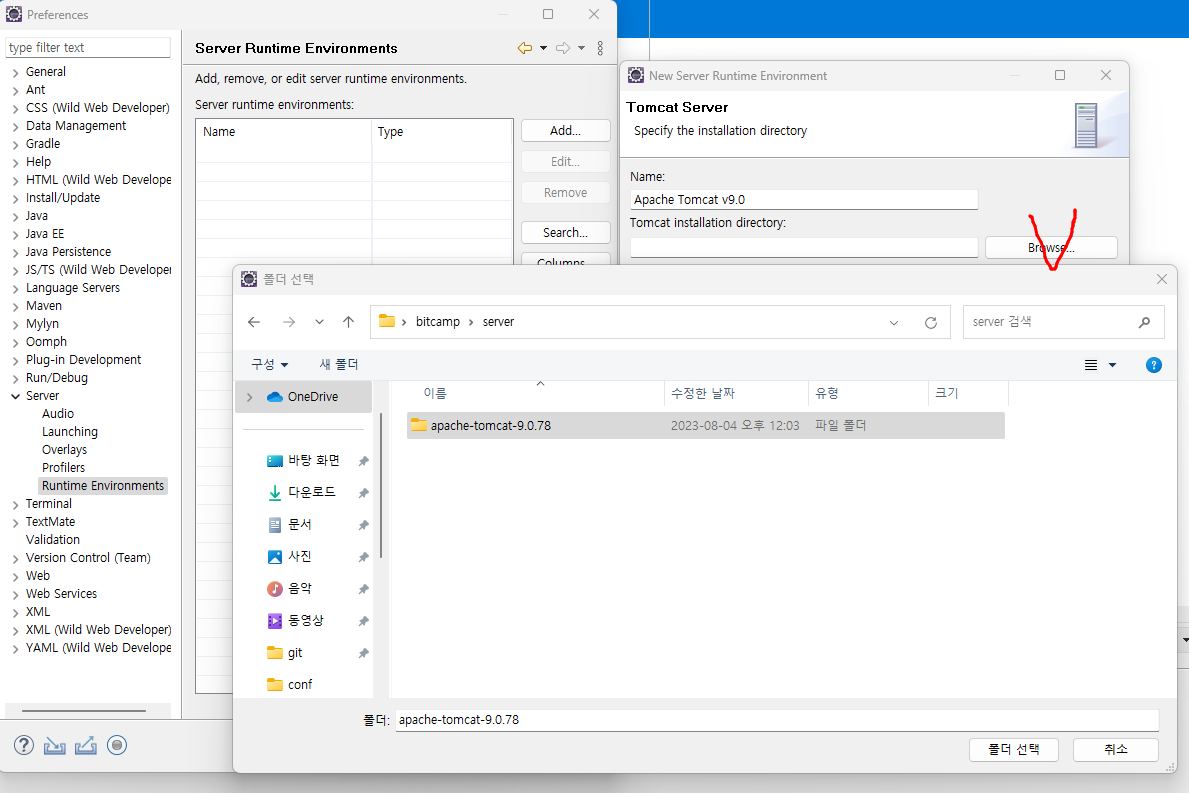Click the 폴더 선택 button
This screenshot has height=793, width=1189.
1014,749
